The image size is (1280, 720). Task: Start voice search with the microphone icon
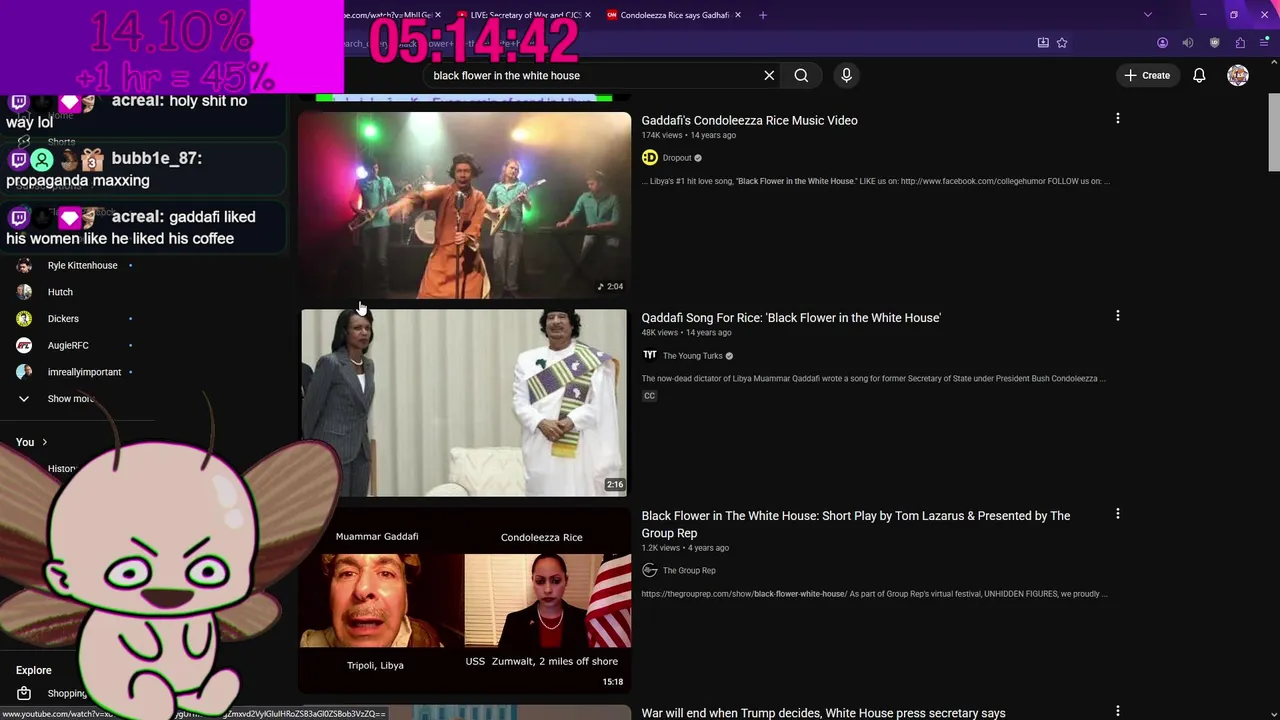(x=846, y=75)
